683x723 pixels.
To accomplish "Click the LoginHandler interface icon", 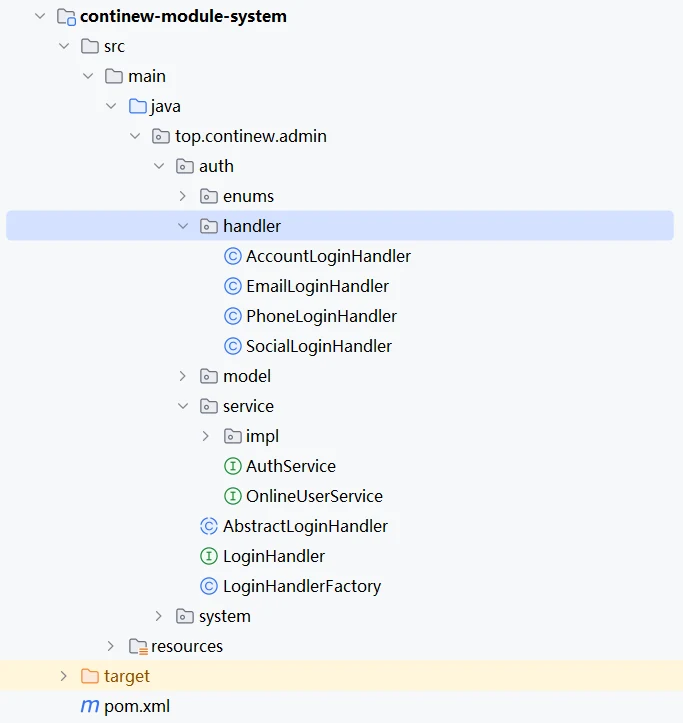I will [x=208, y=556].
